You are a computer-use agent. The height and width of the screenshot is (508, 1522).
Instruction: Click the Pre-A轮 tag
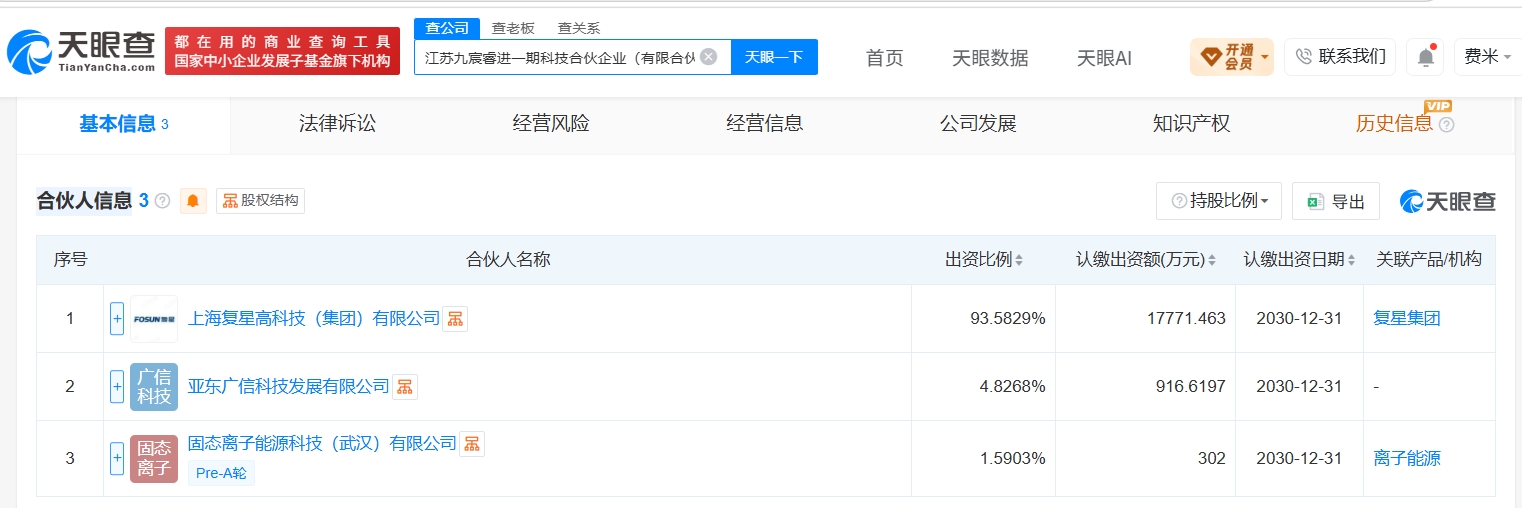221,473
